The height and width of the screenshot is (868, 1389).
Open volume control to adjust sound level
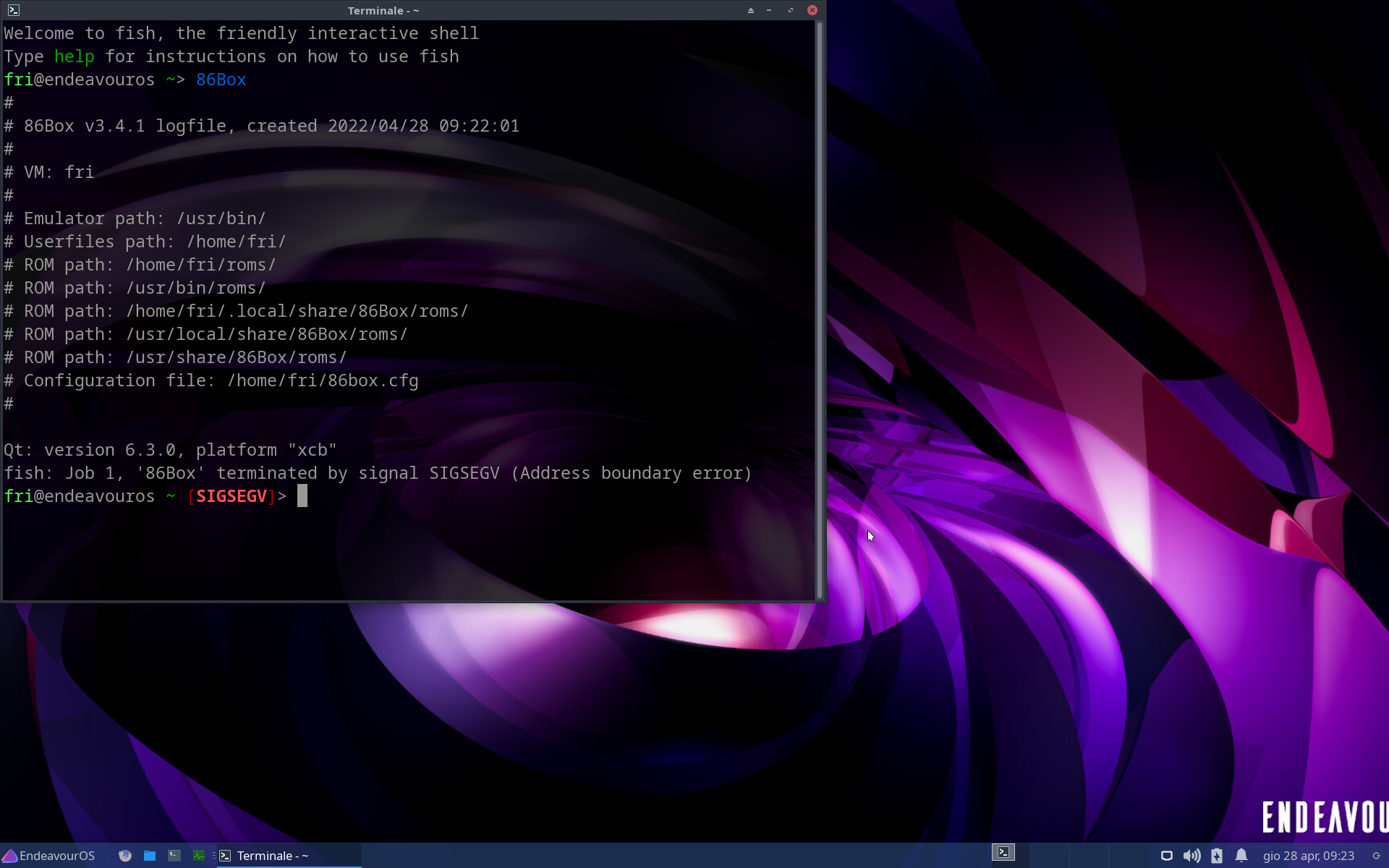[1194, 854]
